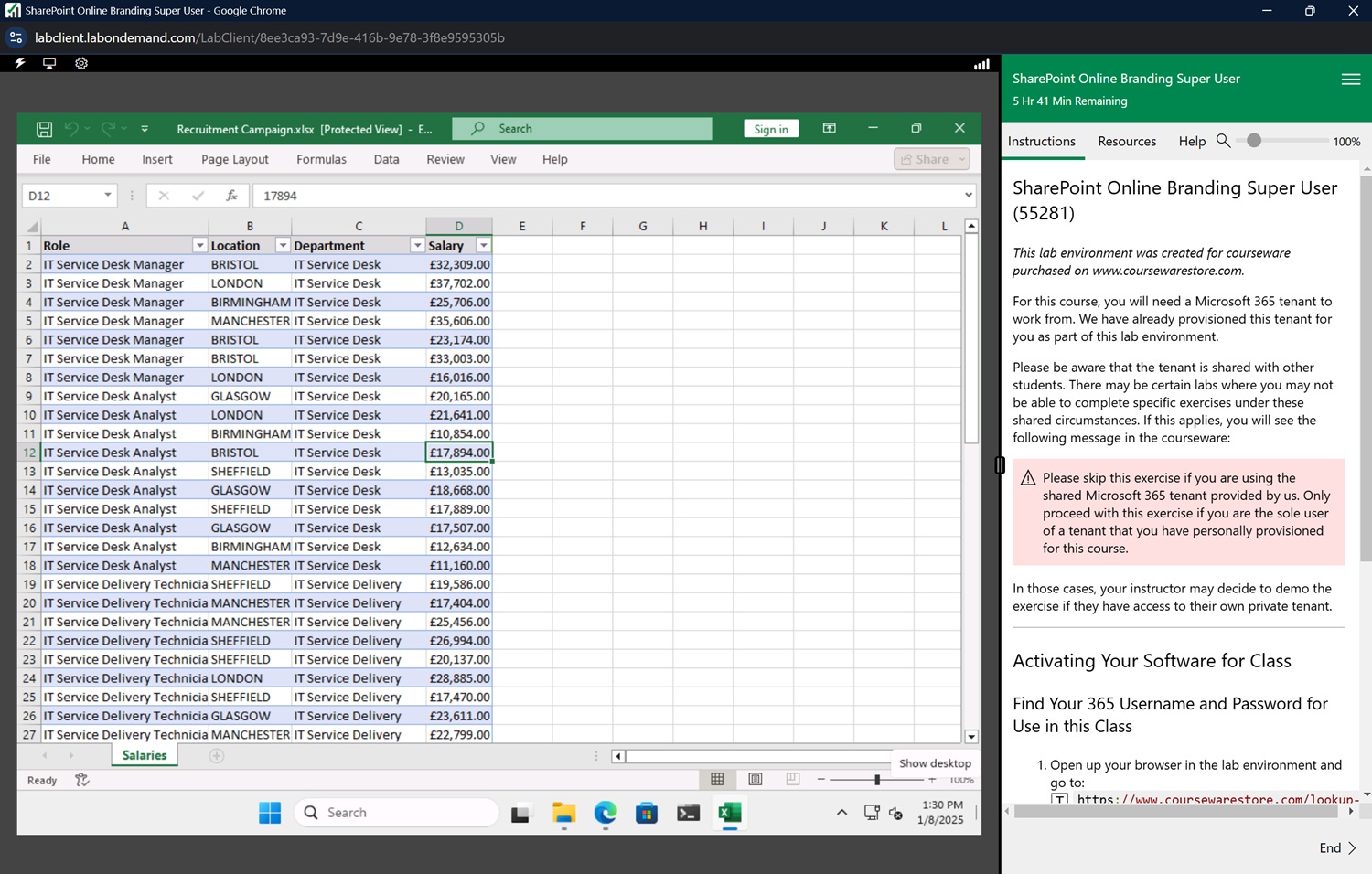The height and width of the screenshot is (874, 1372).
Task: Click the display monitor icon in lab toolbar
Action: (x=49, y=63)
